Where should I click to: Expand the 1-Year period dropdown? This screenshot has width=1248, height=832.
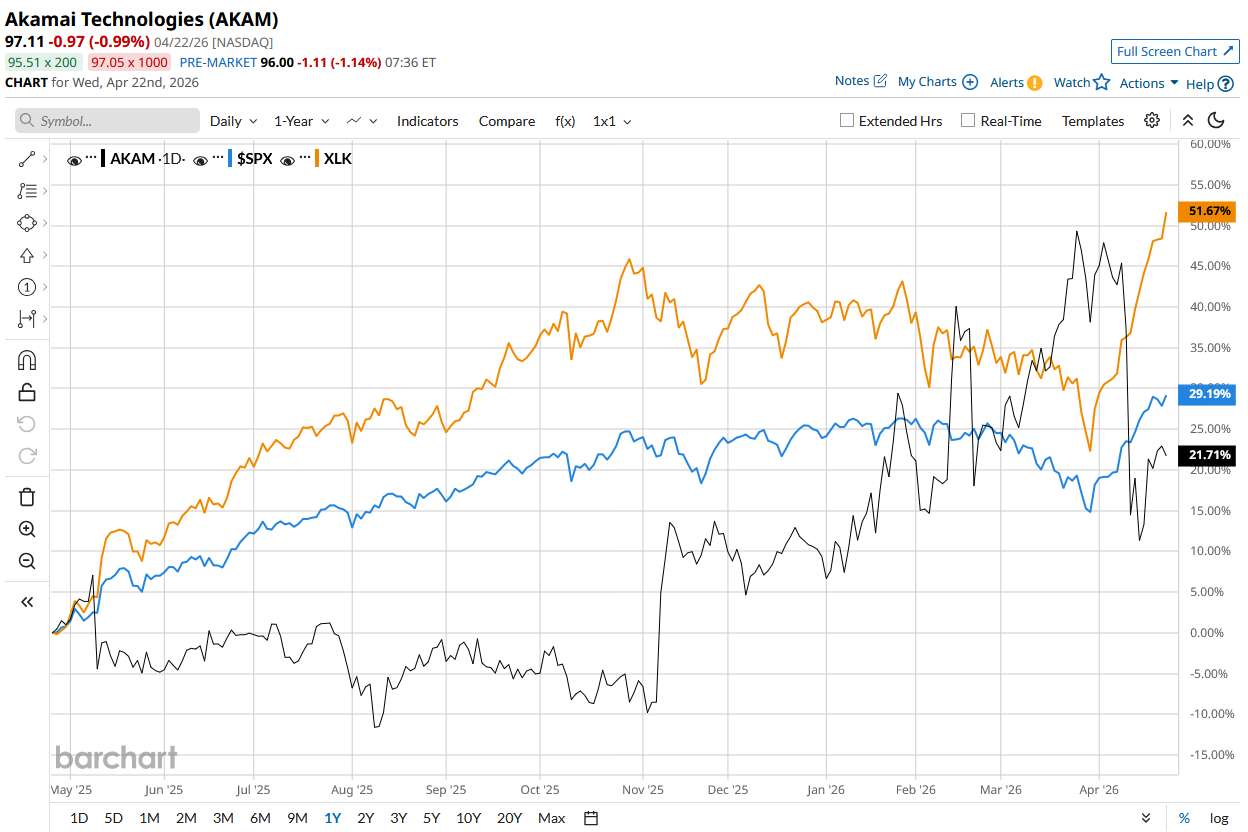pos(301,121)
